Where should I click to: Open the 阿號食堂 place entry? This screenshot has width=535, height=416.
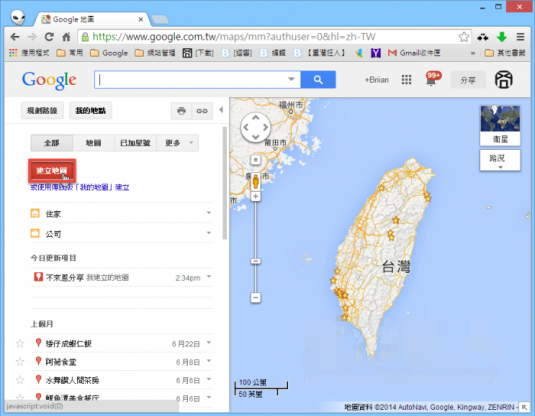click(x=61, y=362)
